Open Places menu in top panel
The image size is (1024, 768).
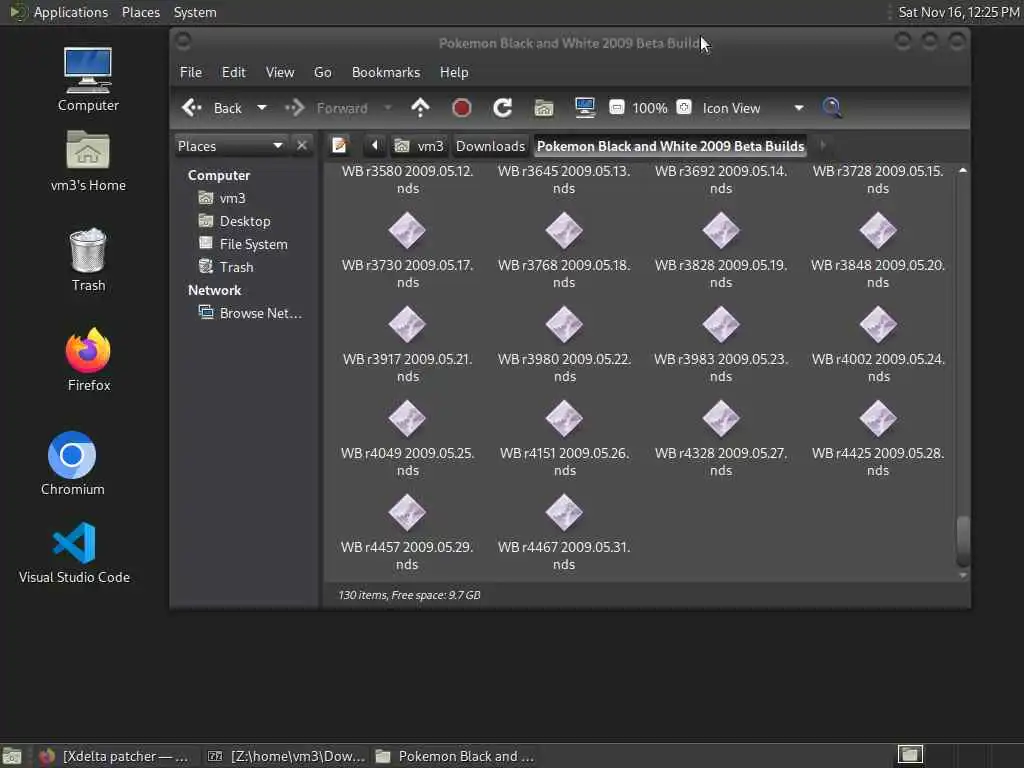coord(140,12)
